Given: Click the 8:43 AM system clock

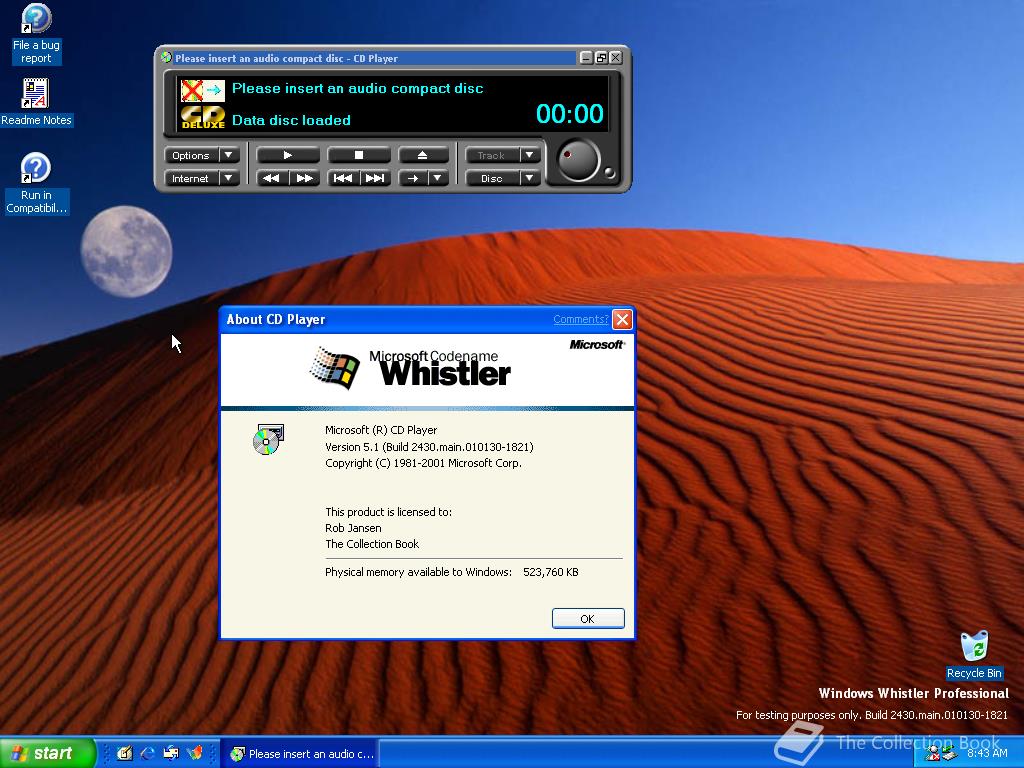Looking at the screenshot, I should (987, 754).
